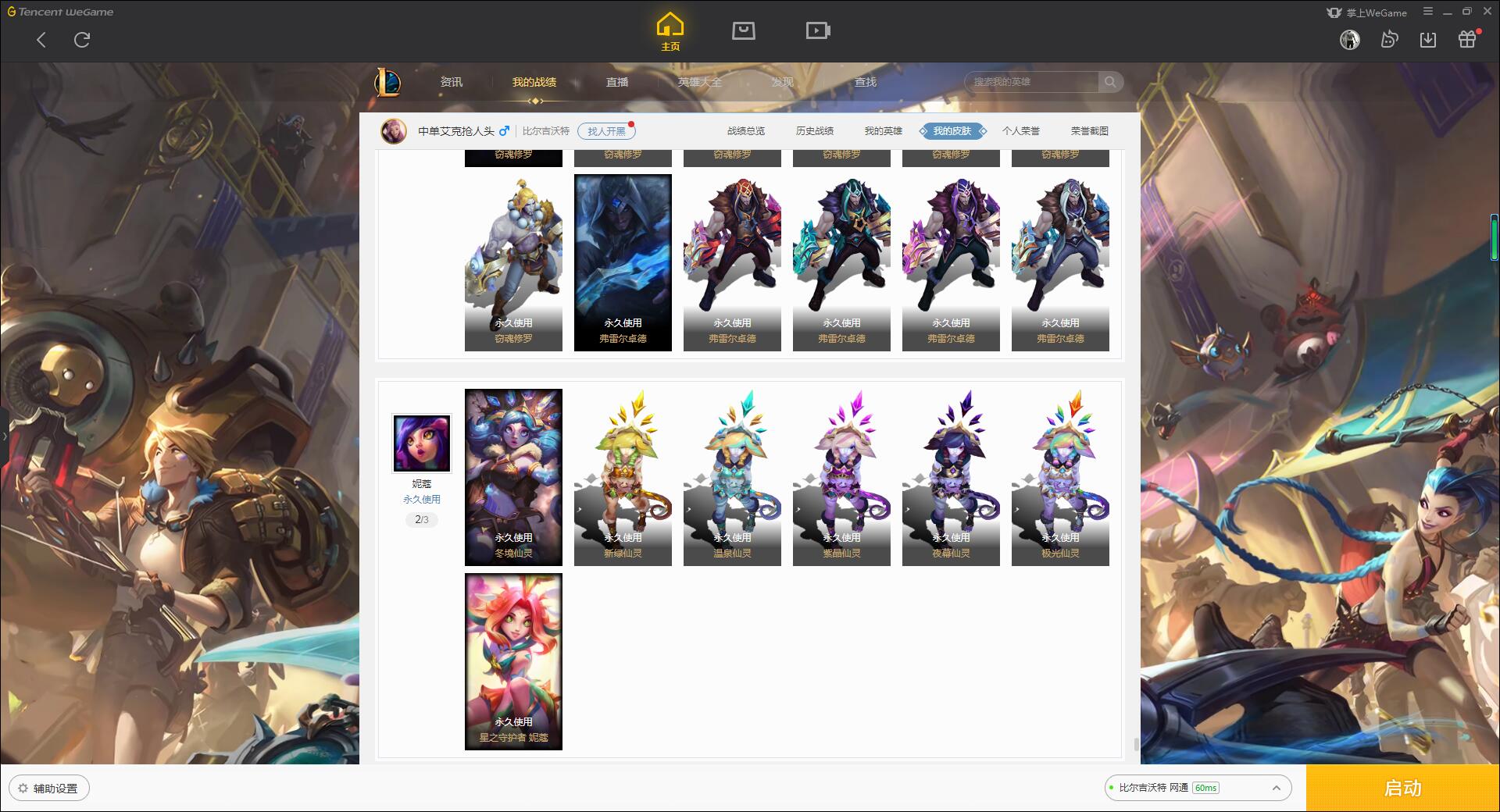Open the 资讯 news tab
The height and width of the screenshot is (812, 1500).
click(452, 82)
